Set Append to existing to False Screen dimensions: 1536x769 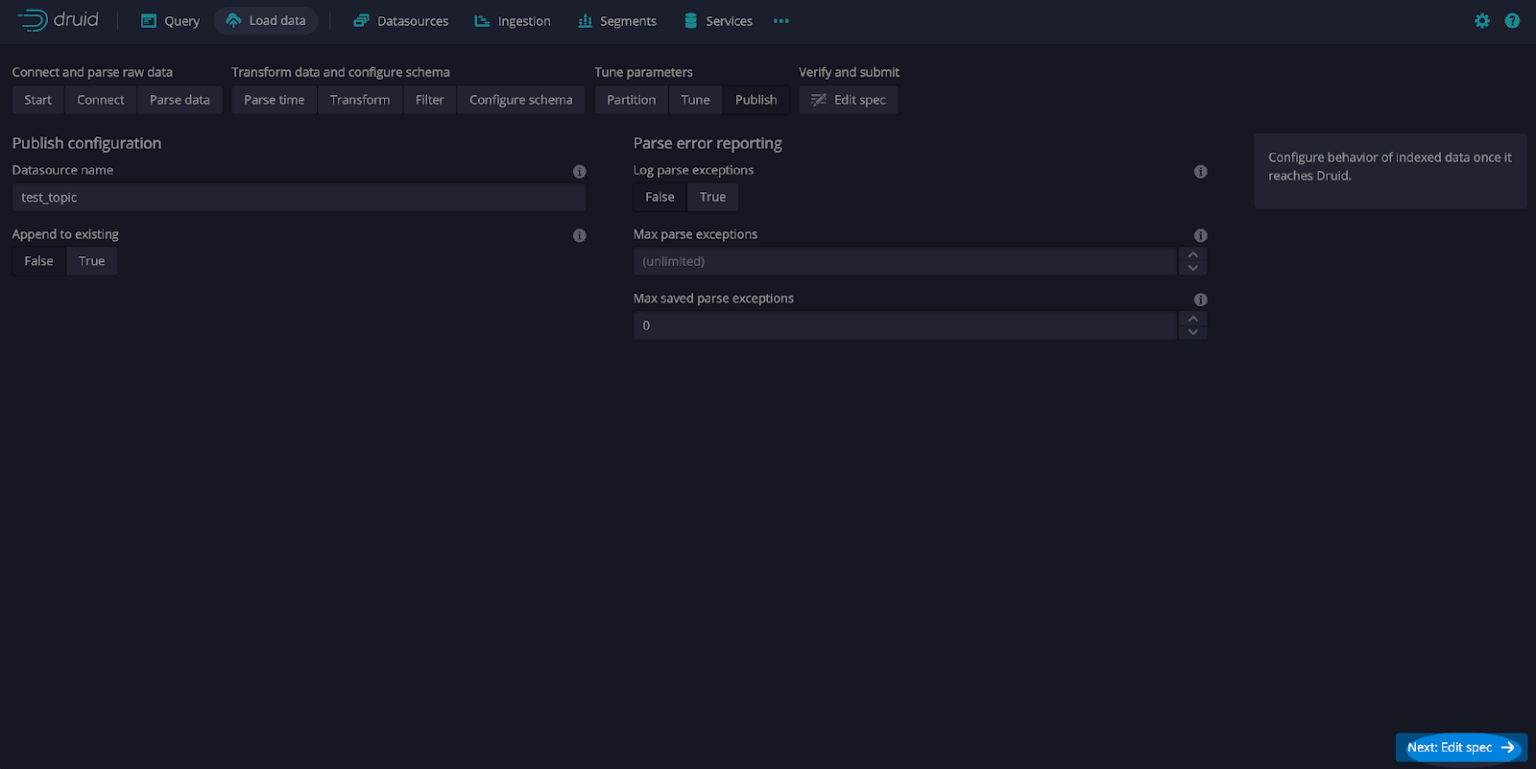point(39,261)
